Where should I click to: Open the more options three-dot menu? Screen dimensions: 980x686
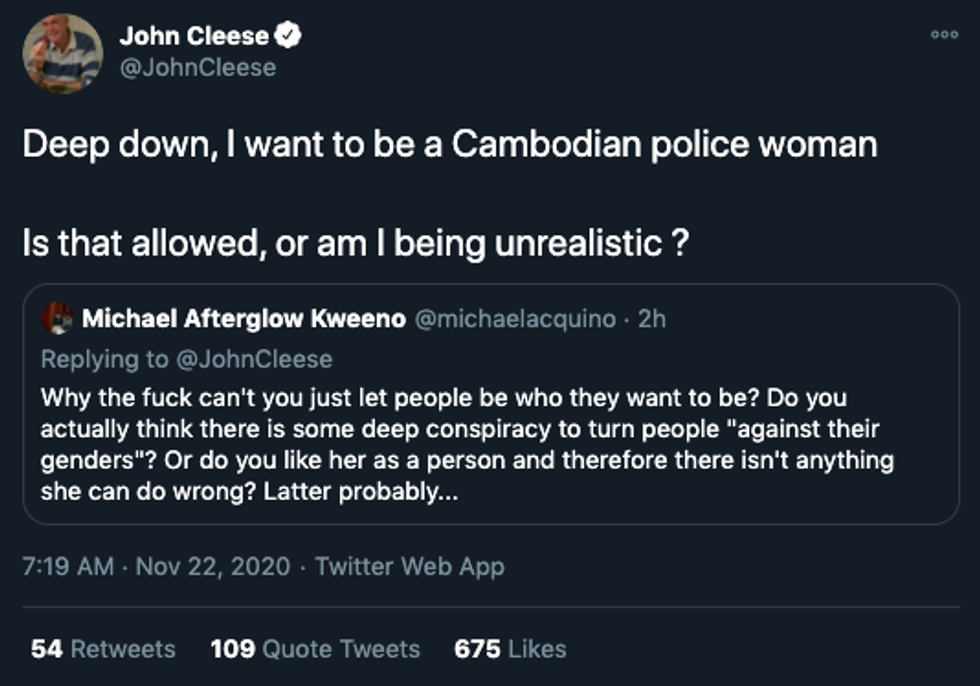click(943, 34)
